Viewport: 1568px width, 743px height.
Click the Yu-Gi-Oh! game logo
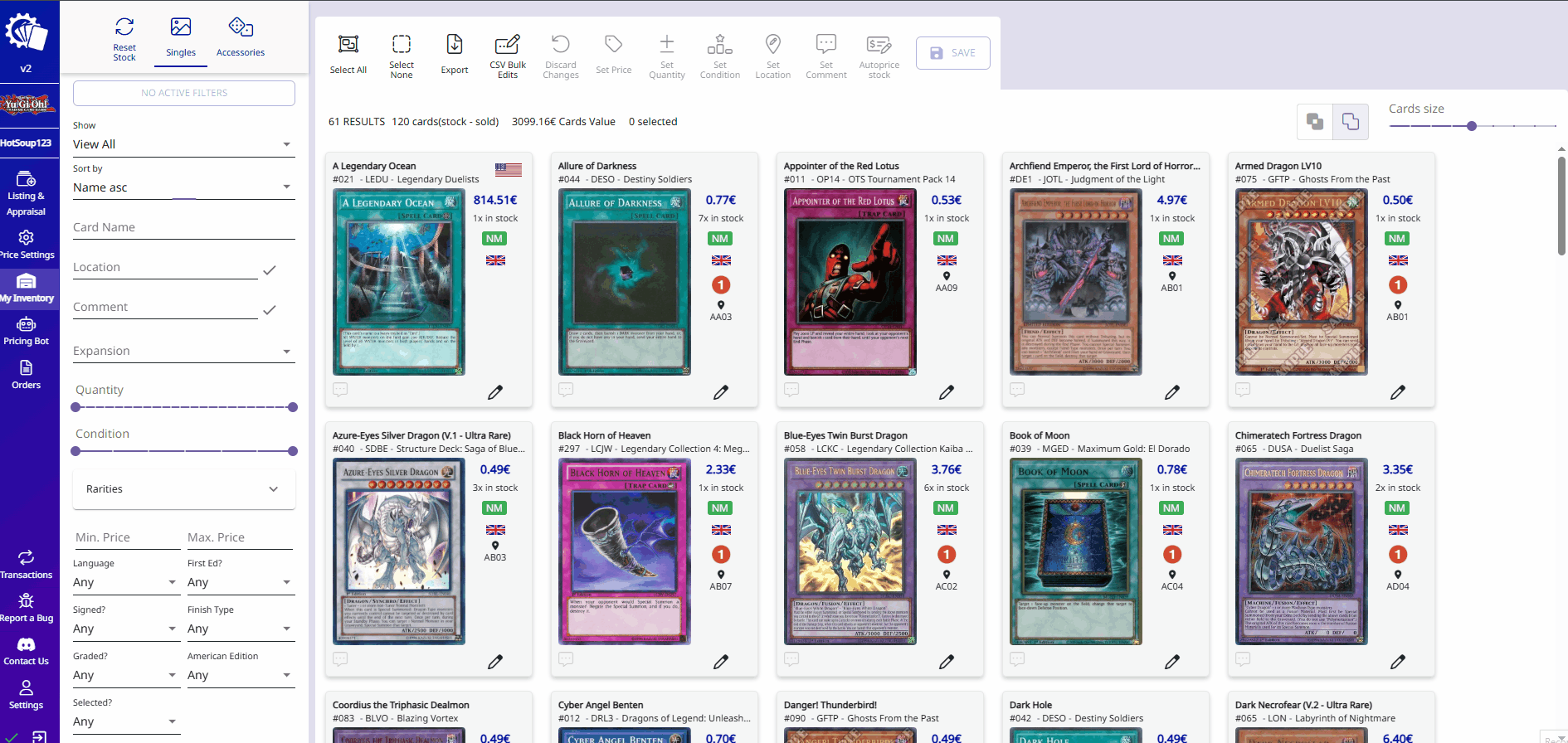click(28, 104)
